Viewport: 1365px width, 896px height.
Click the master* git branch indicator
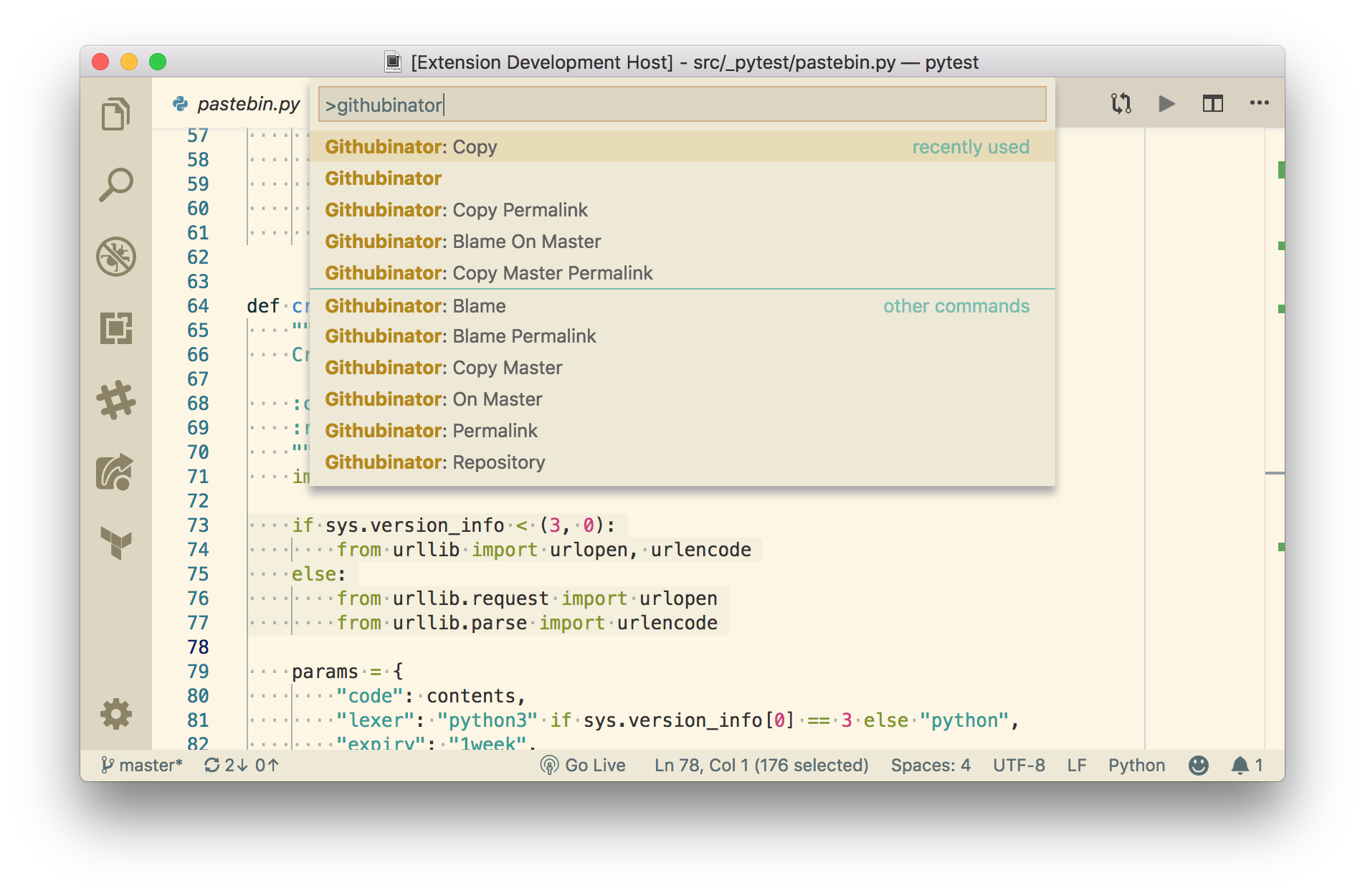tap(141, 766)
